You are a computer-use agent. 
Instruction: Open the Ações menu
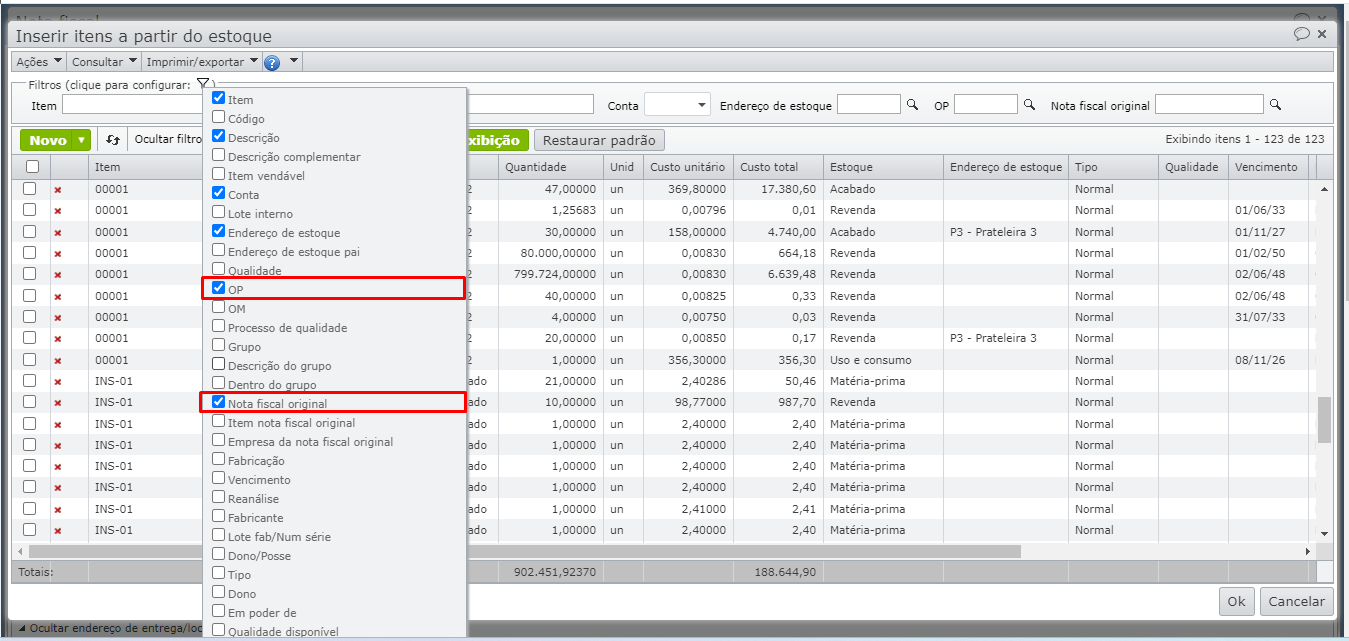39,62
